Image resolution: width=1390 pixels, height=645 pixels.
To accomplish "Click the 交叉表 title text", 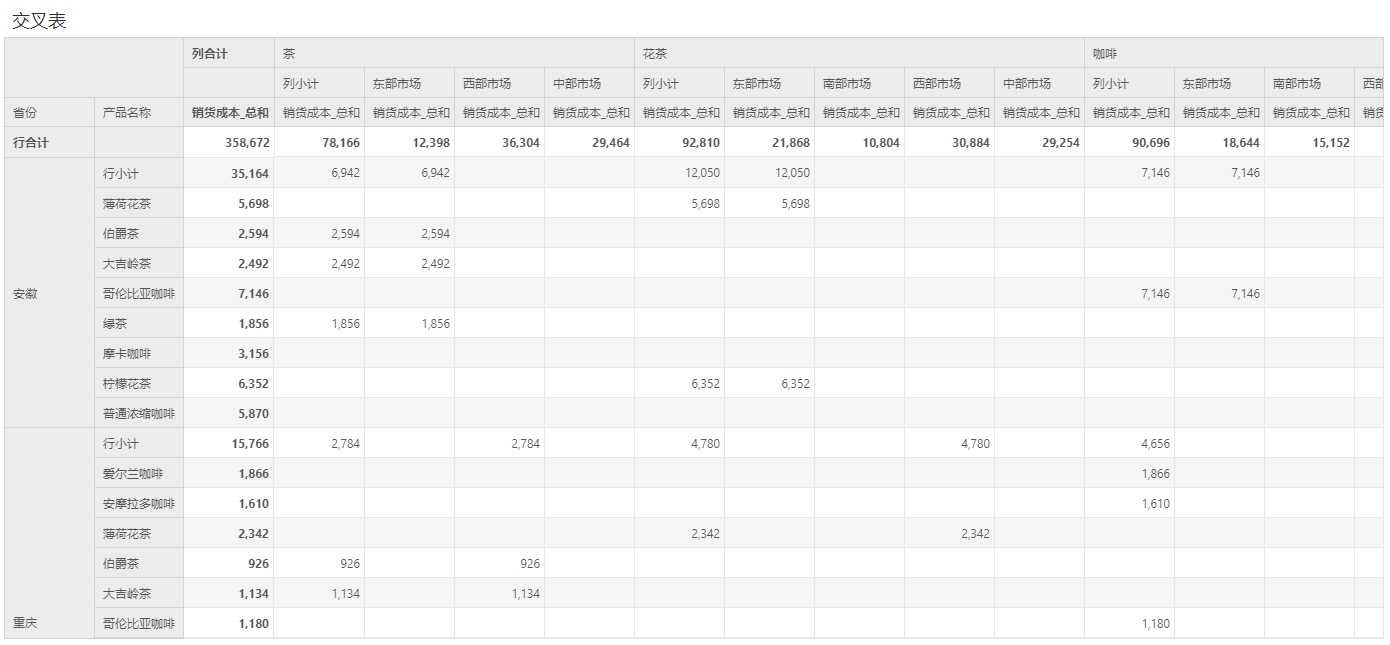I will [39, 21].
